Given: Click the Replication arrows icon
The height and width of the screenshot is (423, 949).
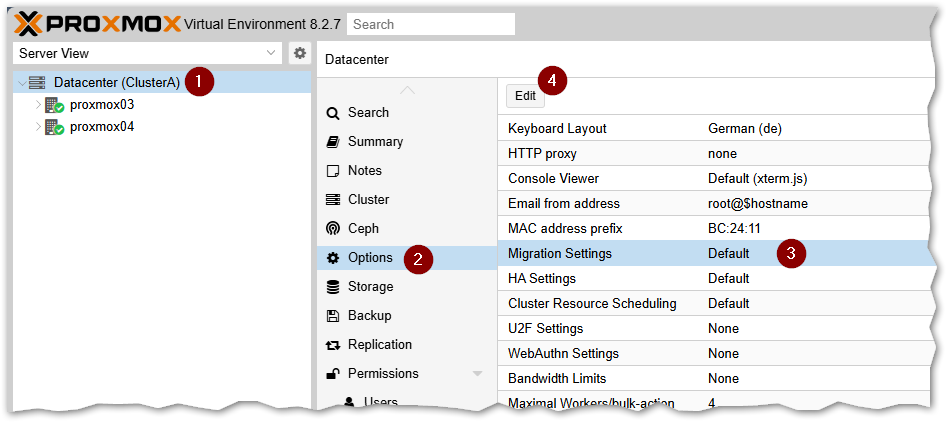Looking at the screenshot, I should point(333,345).
